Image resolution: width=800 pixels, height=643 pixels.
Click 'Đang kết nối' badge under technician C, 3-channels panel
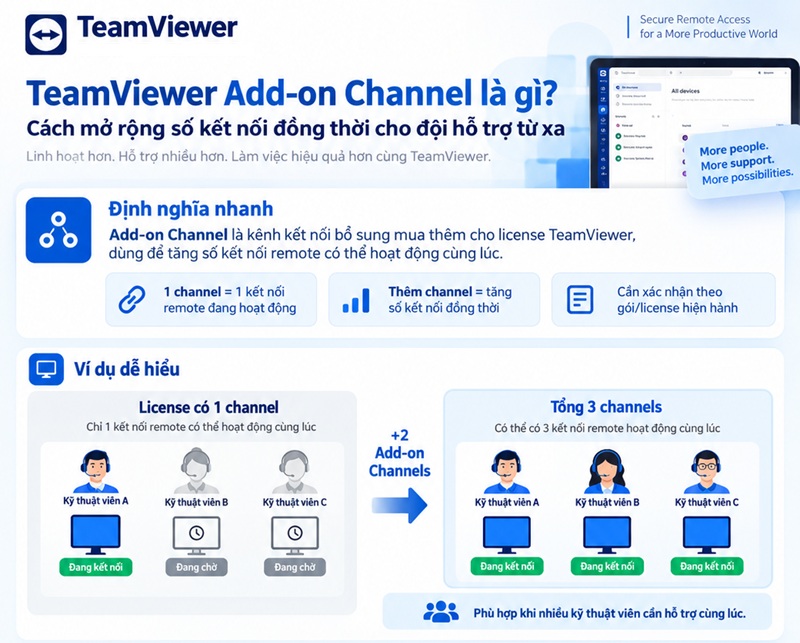(x=707, y=566)
